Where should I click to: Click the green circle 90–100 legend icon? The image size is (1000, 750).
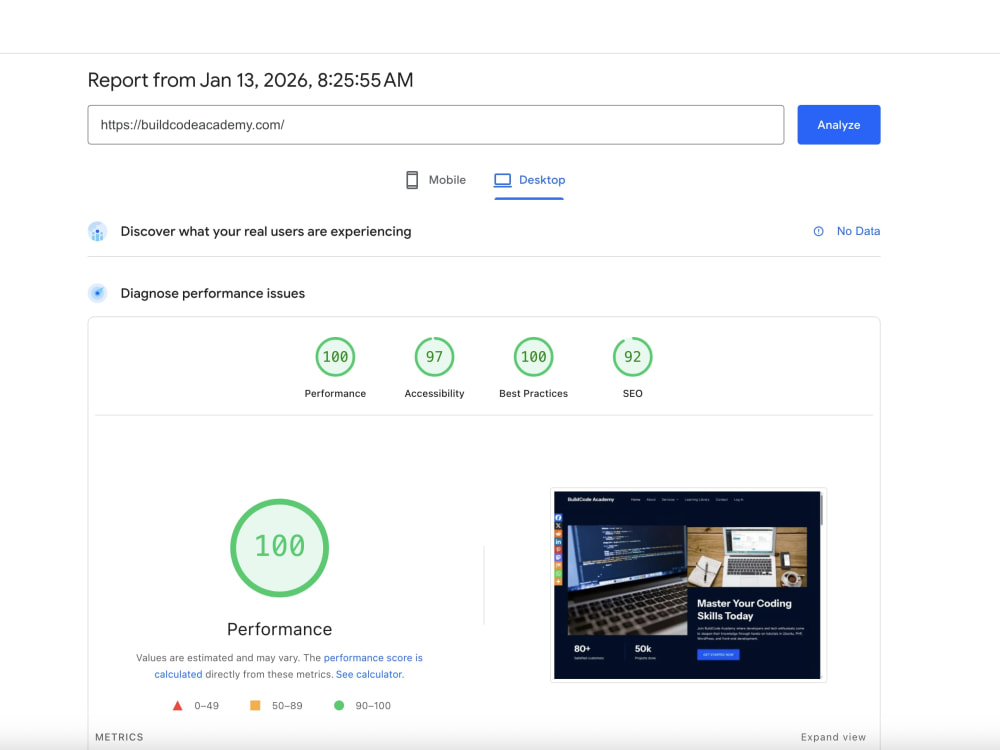point(339,705)
